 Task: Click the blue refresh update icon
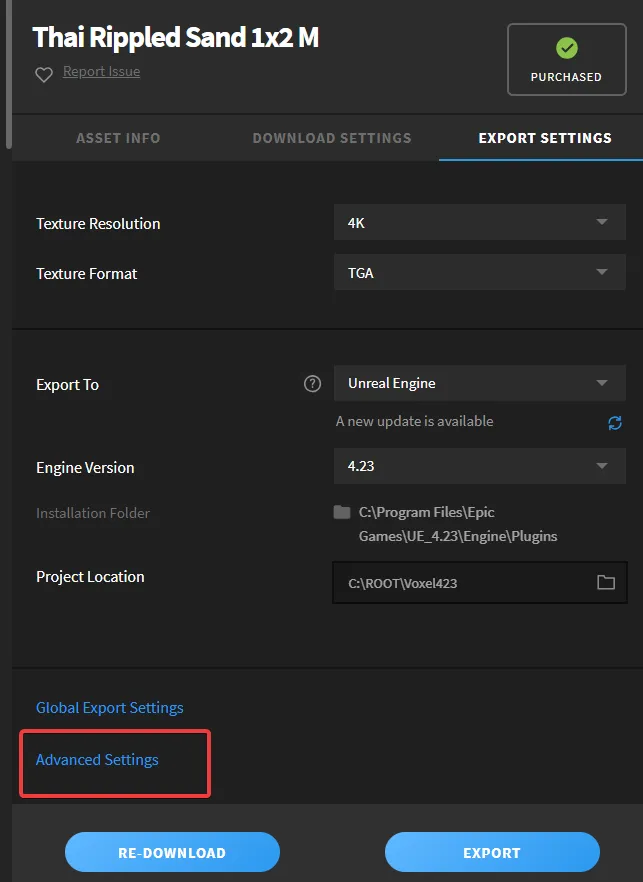click(615, 422)
